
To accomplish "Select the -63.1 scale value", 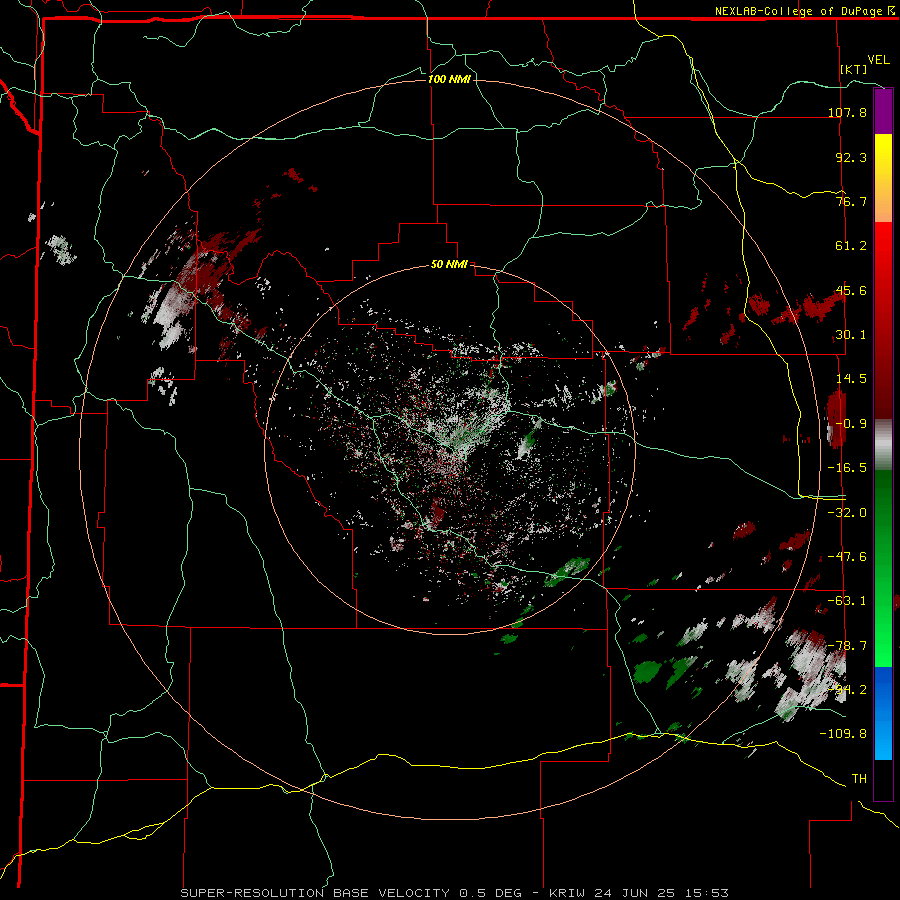I will click(847, 601).
